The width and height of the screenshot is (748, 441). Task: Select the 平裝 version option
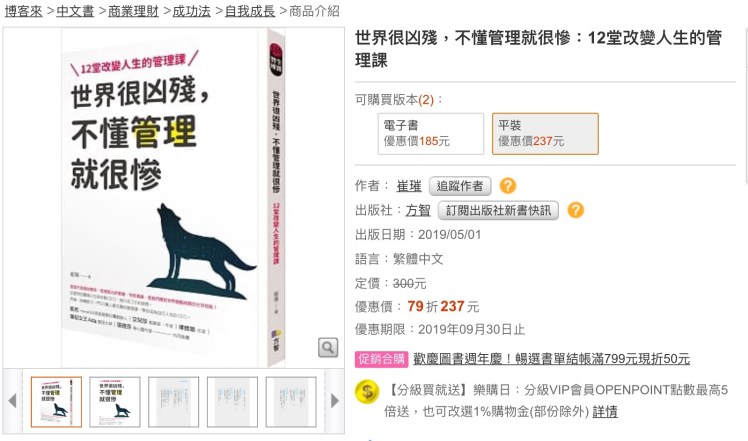click(x=545, y=134)
